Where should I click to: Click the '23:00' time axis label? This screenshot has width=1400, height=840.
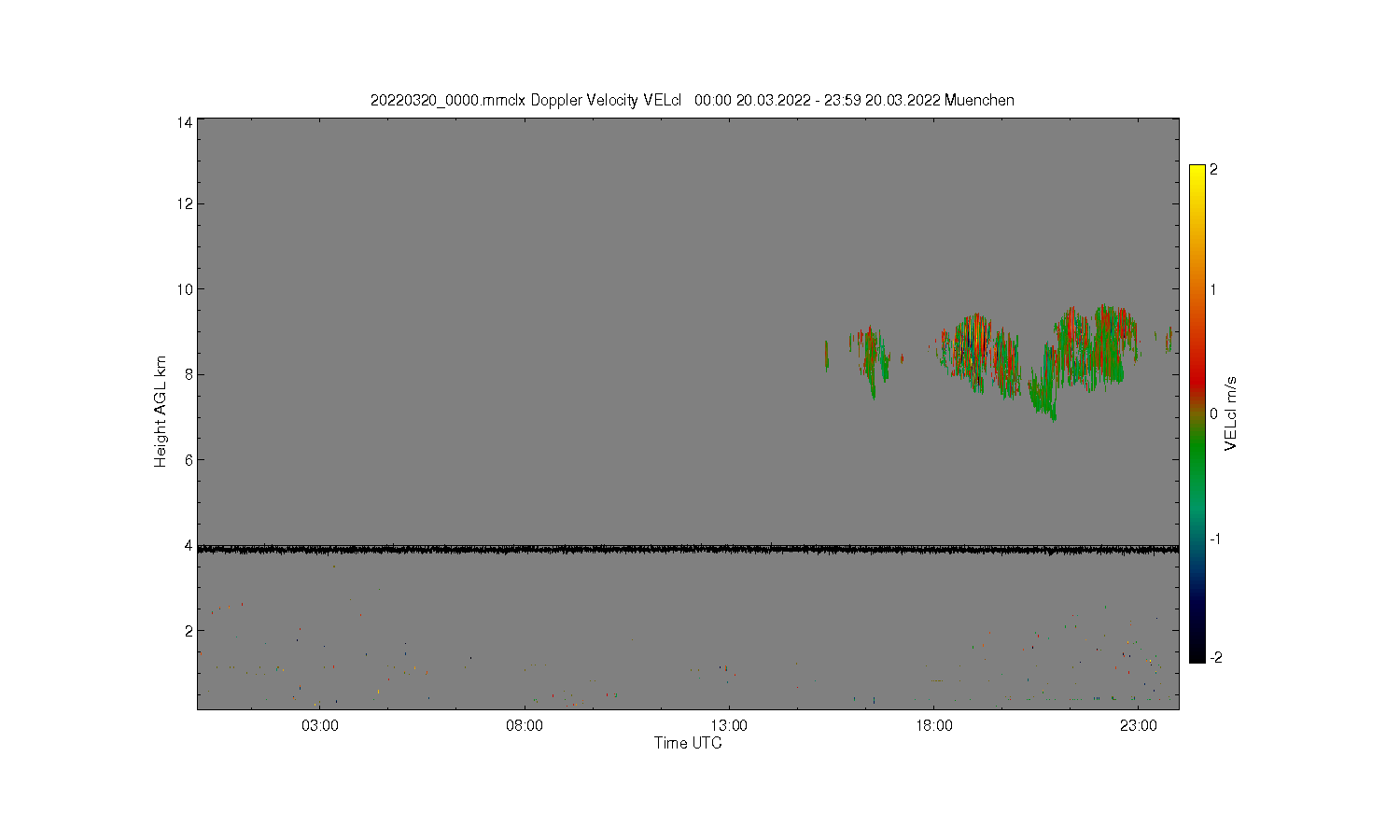coord(1139,726)
